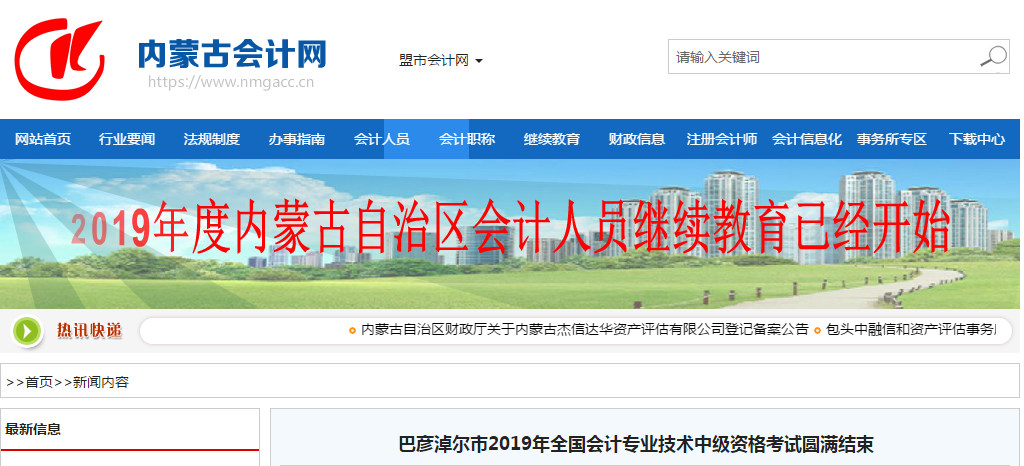Open 办事指南 navigation item

click(297, 139)
